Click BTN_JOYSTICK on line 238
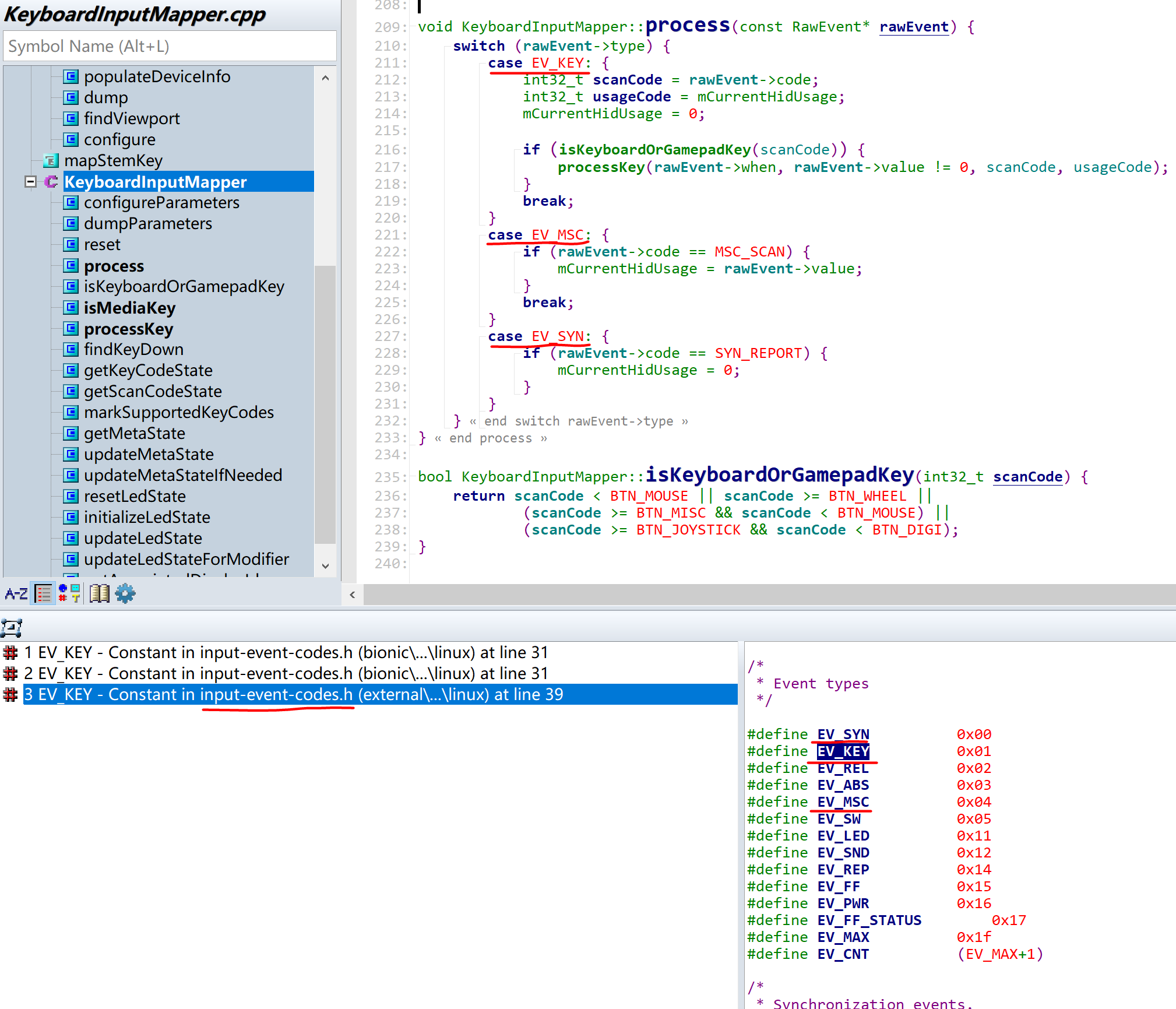1176x1009 pixels. tap(688, 530)
